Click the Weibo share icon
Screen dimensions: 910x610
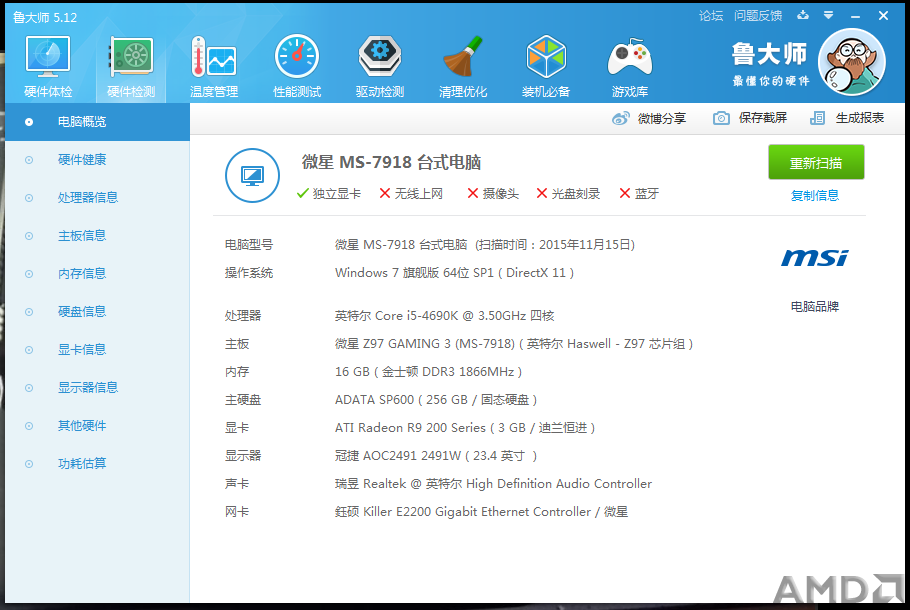[x=620, y=118]
